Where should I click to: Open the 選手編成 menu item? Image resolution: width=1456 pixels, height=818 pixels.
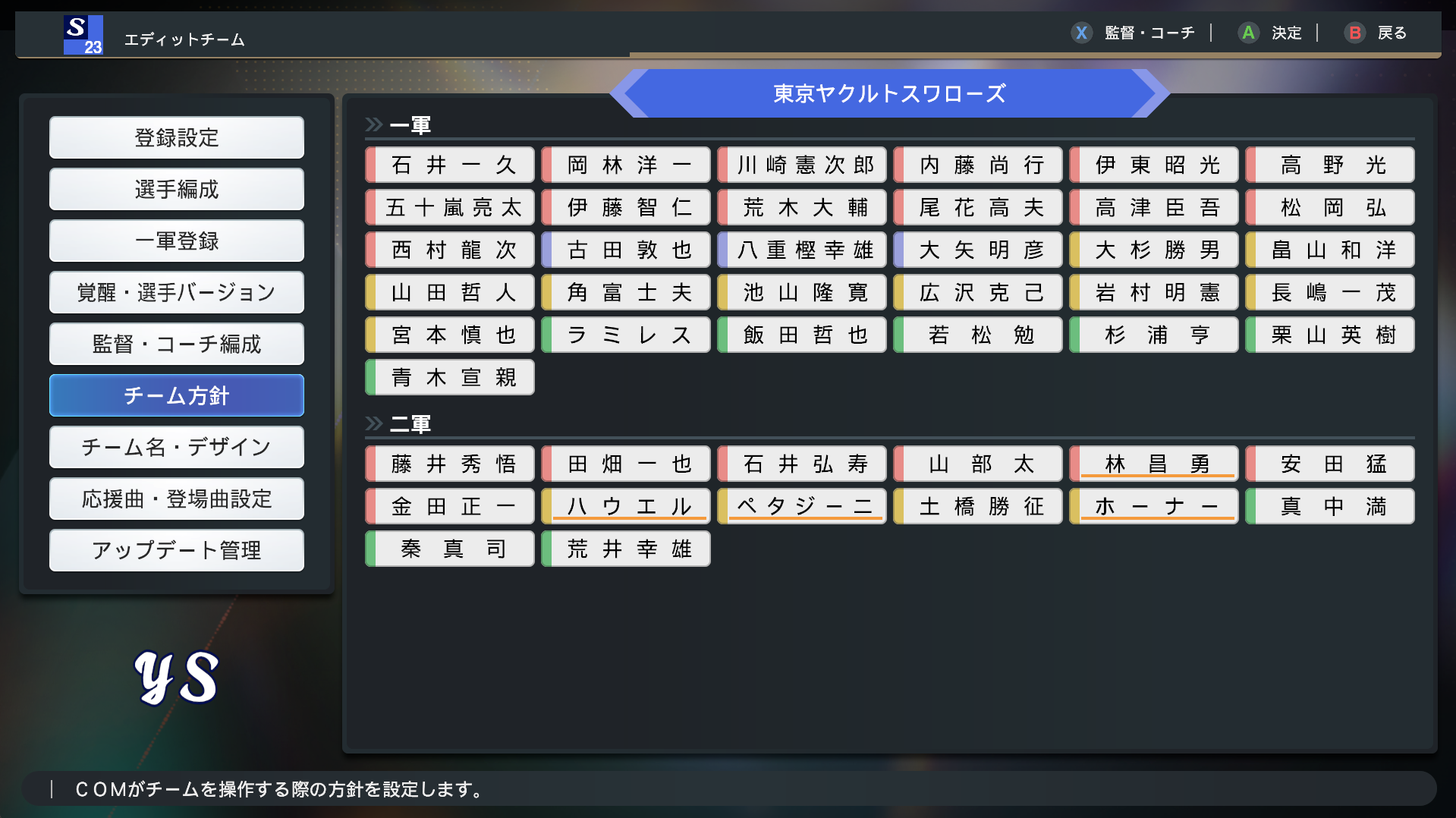[x=177, y=189]
